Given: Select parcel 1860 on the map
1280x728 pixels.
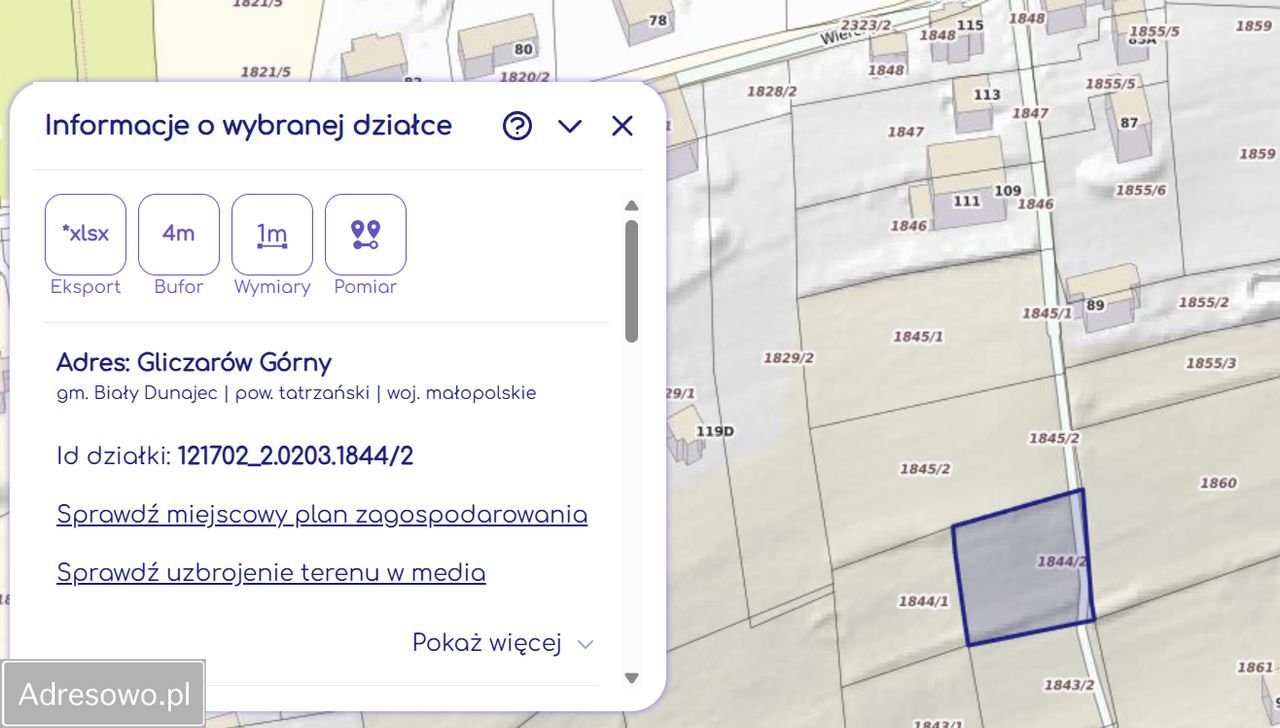Looking at the screenshot, I should click(1219, 483).
